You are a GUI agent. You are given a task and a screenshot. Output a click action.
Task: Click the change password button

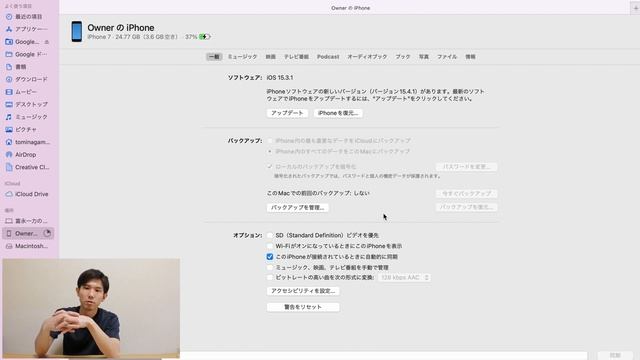coord(466,167)
